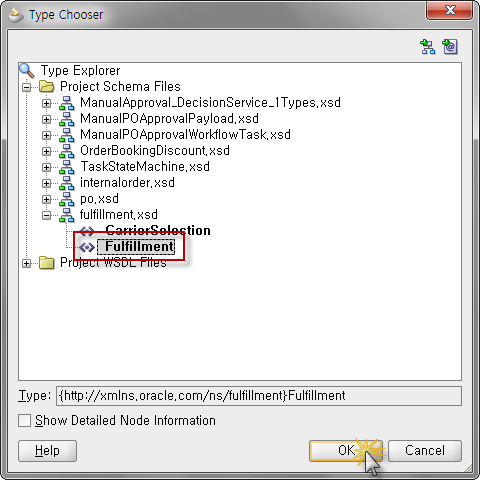Click the Project Schema Files folder icon
This screenshot has width=480, height=480.
coord(47,86)
